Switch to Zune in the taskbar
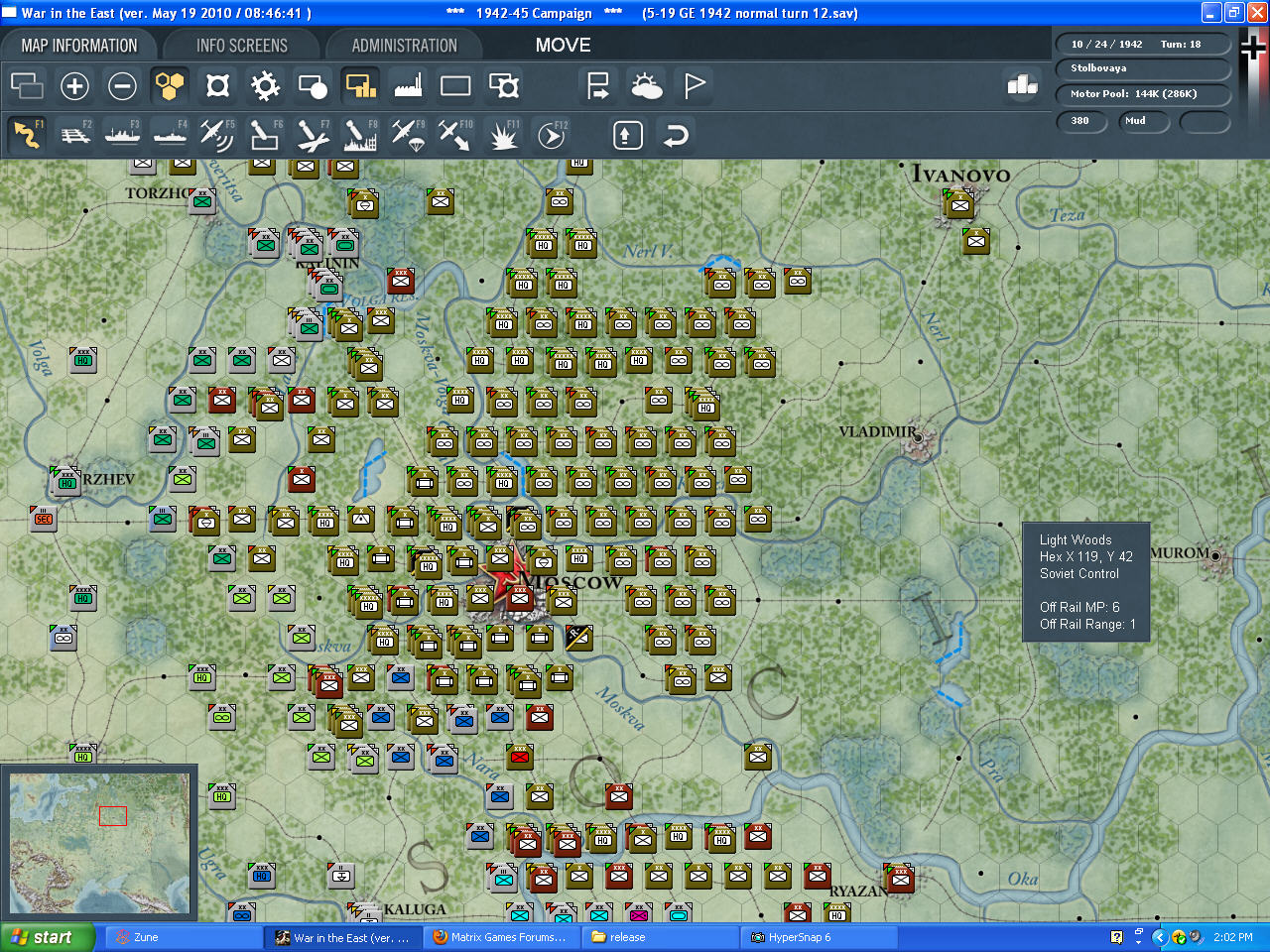 point(184,937)
